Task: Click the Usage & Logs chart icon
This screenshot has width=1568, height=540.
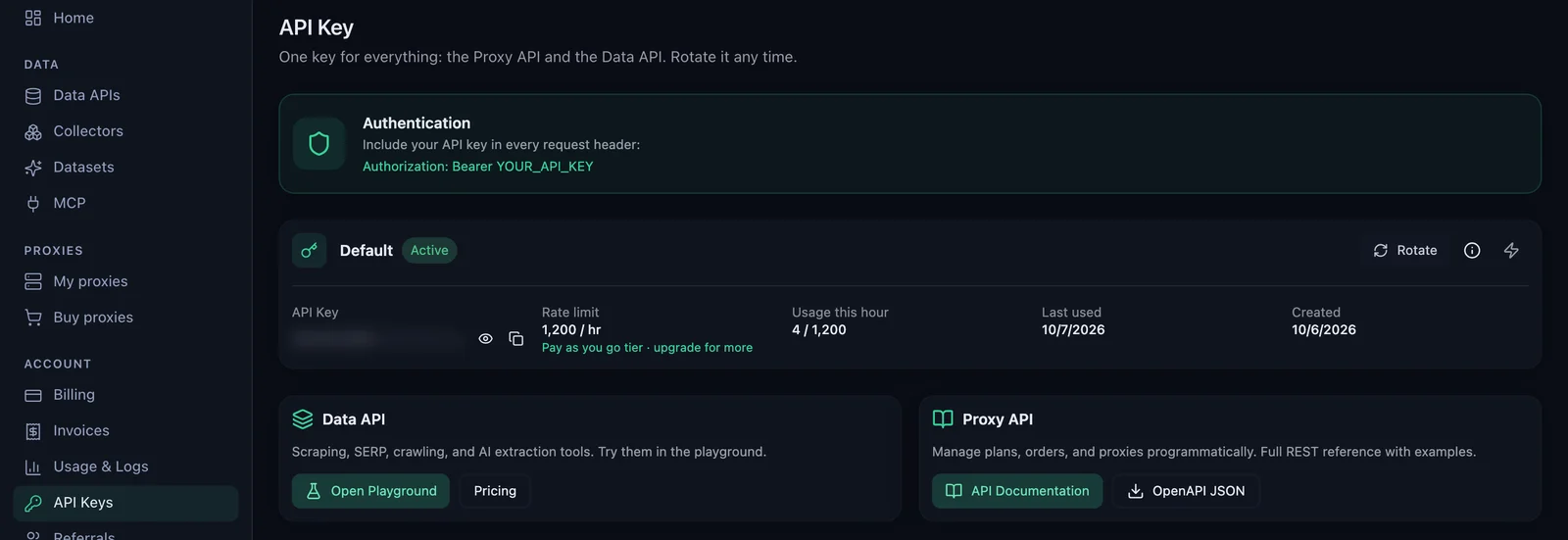Action: [33, 467]
